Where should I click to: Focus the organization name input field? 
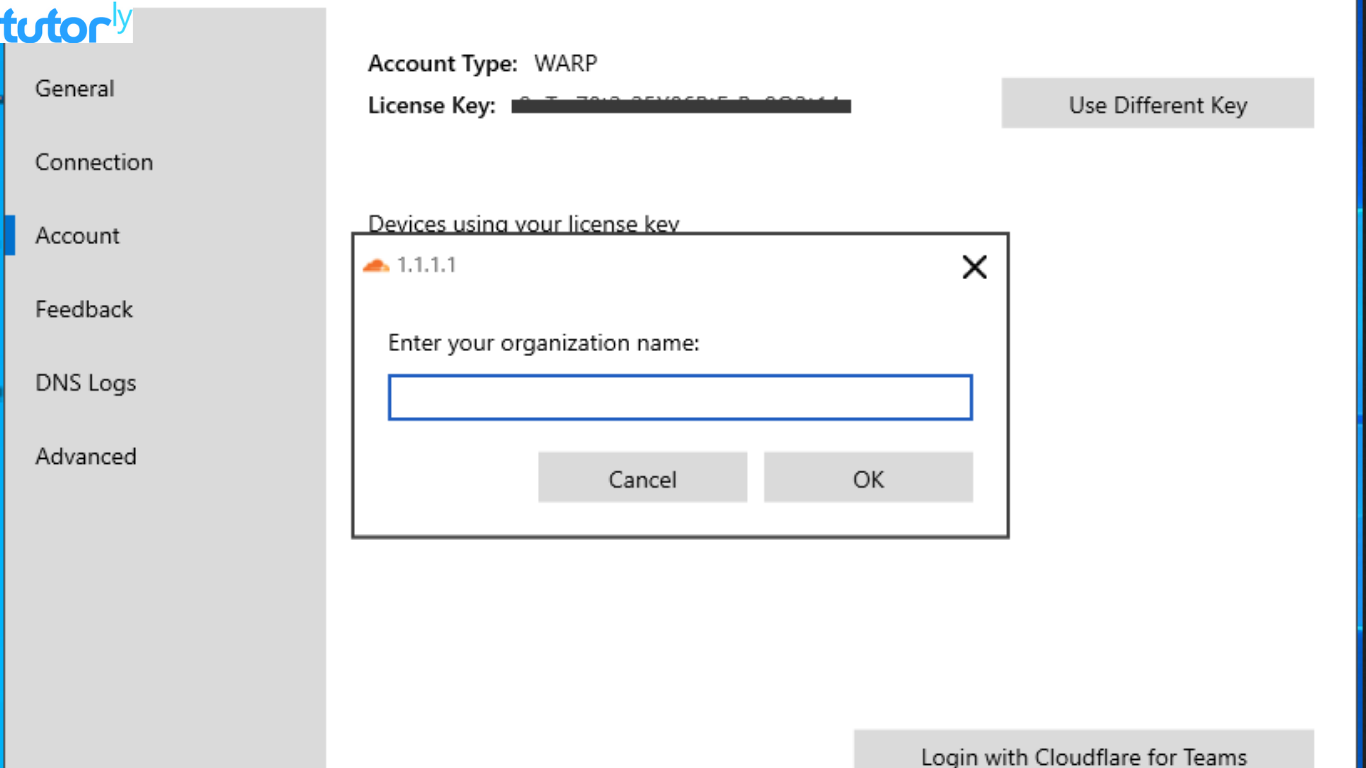(680, 398)
